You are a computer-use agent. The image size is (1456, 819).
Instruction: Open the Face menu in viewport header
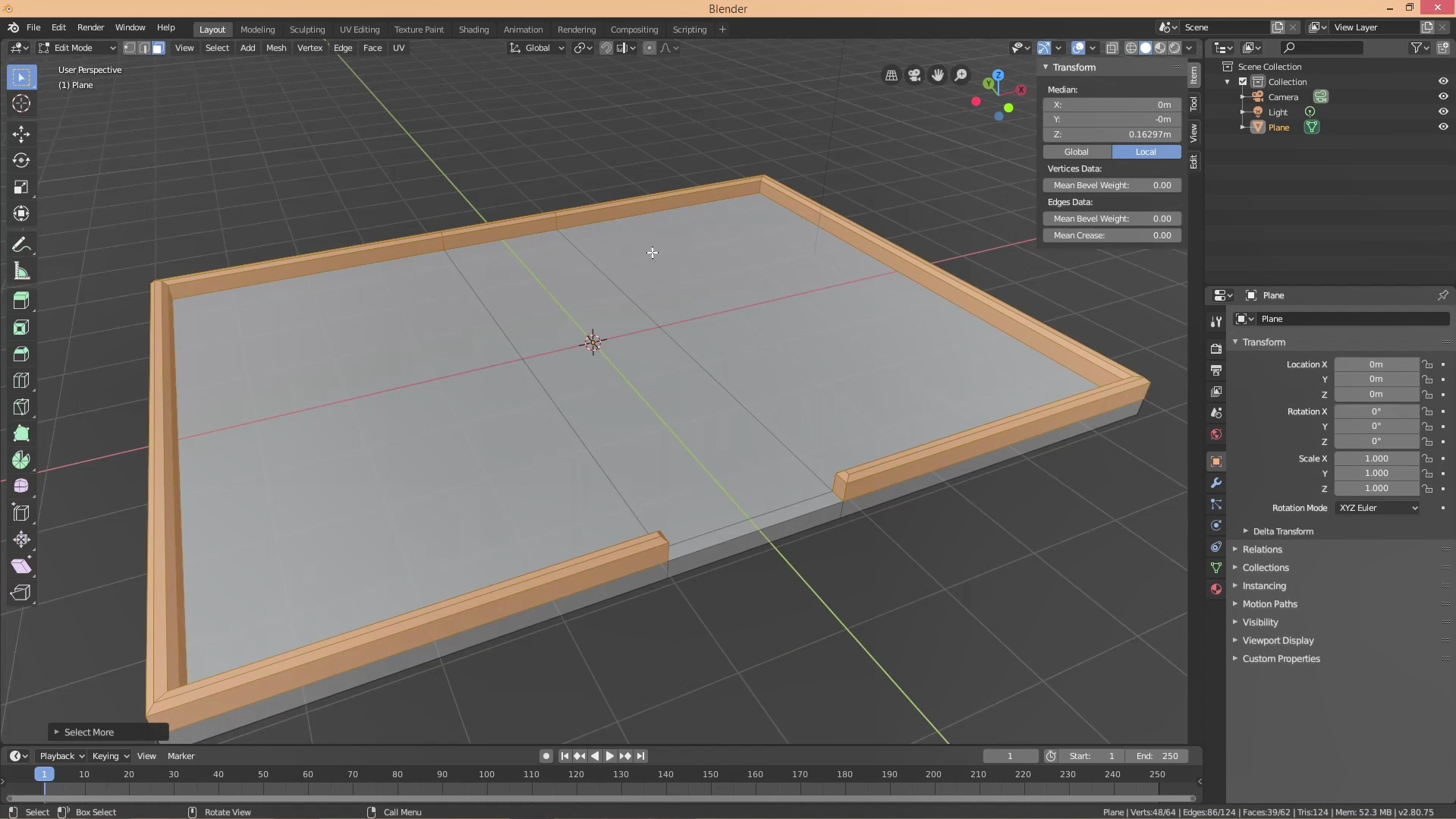click(x=373, y=48)
